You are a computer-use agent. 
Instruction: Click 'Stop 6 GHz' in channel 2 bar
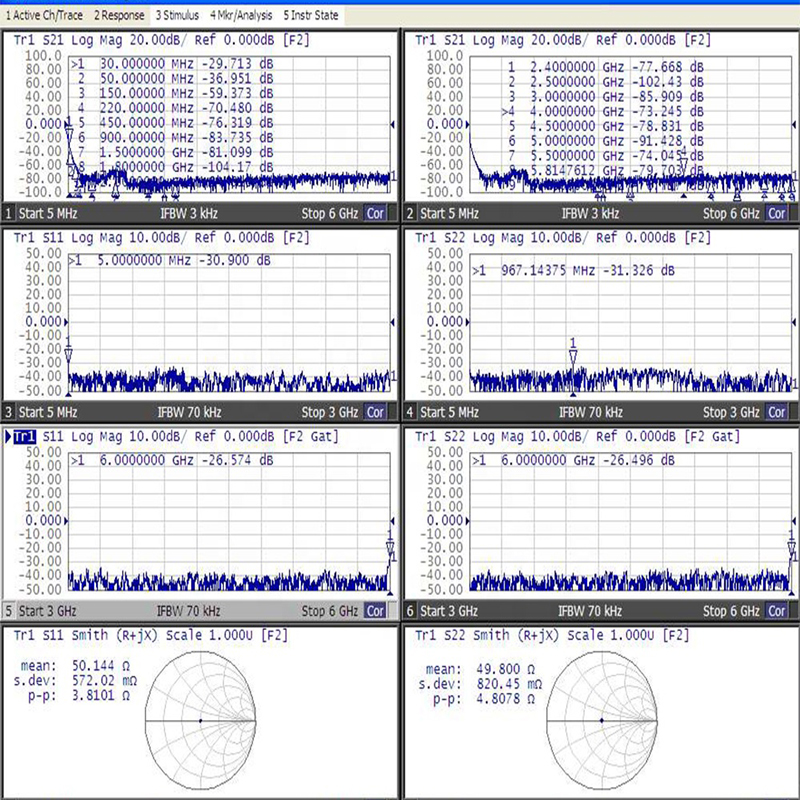(731, 213)
